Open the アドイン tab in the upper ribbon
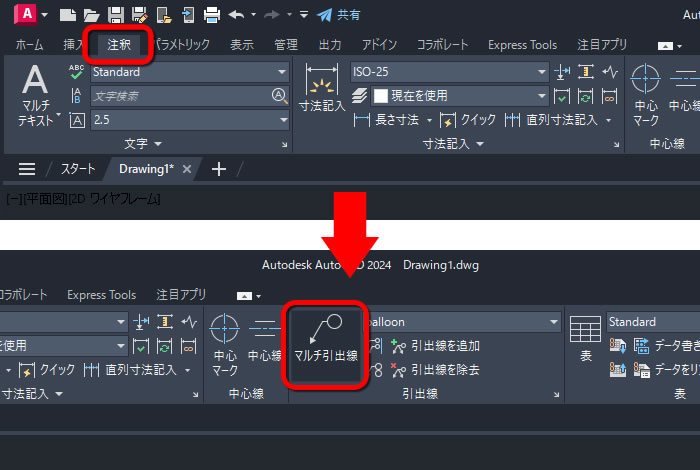This screenshot has width=700, height=470. (379, 45)
